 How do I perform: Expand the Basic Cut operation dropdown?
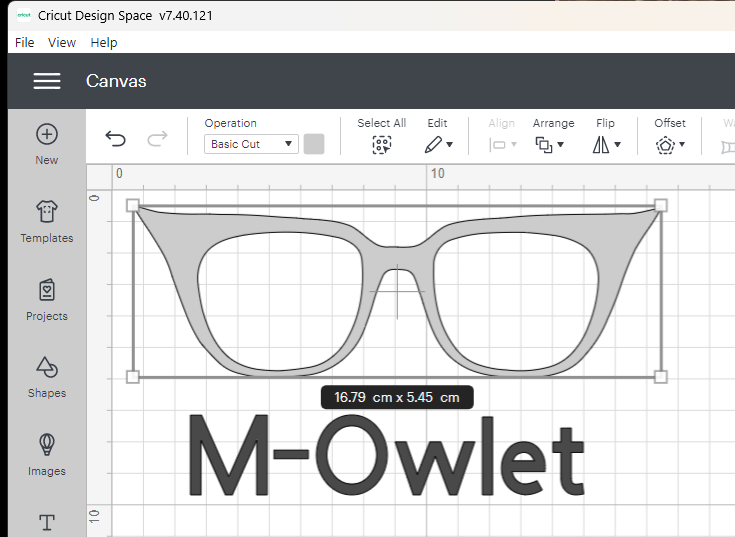tap(251, 144)
